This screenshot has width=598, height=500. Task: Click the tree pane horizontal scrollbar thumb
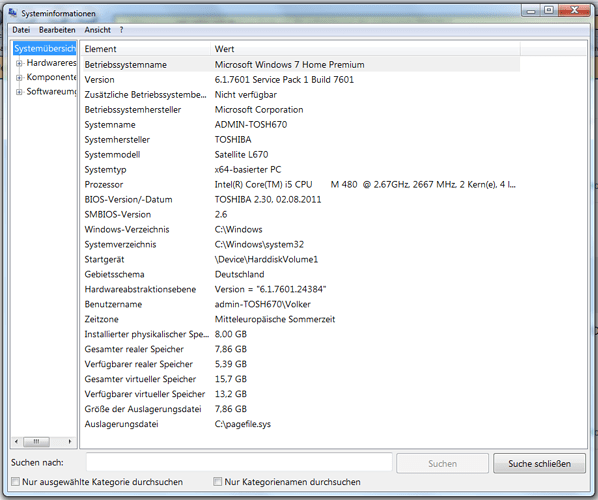pyautogui.click(x=36, y=442)
